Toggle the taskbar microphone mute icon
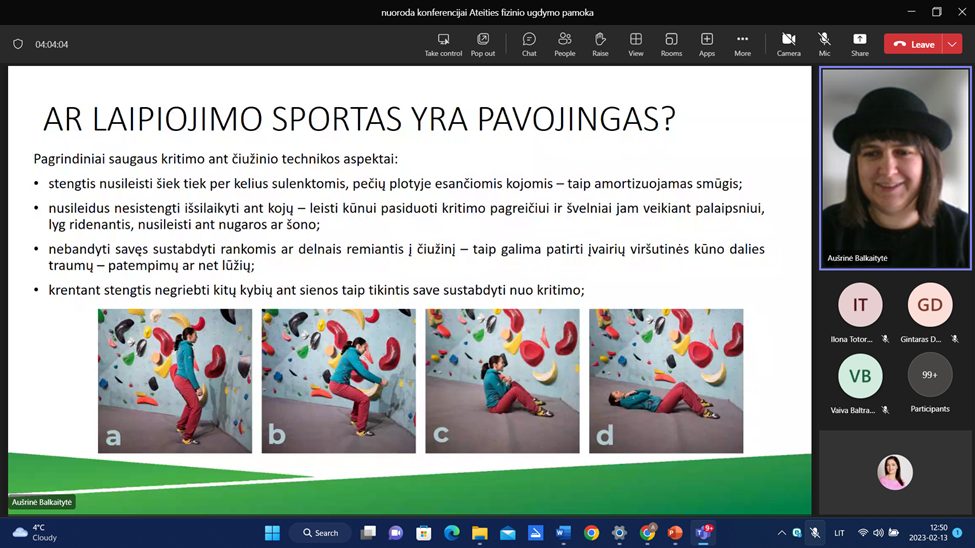975x548 pixels. (815, 533)
